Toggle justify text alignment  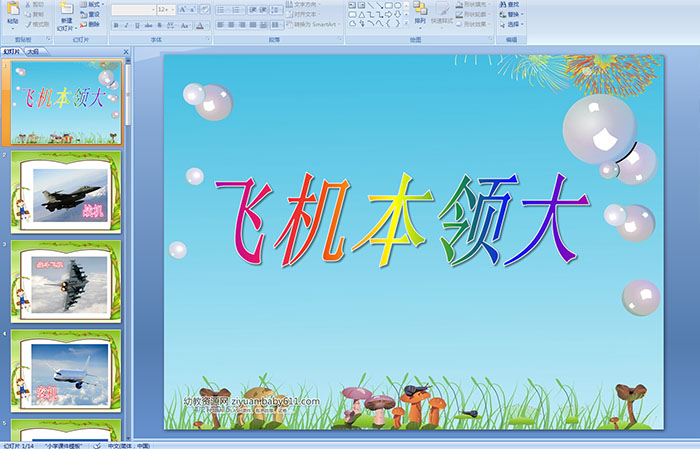[x=253, y=25]
